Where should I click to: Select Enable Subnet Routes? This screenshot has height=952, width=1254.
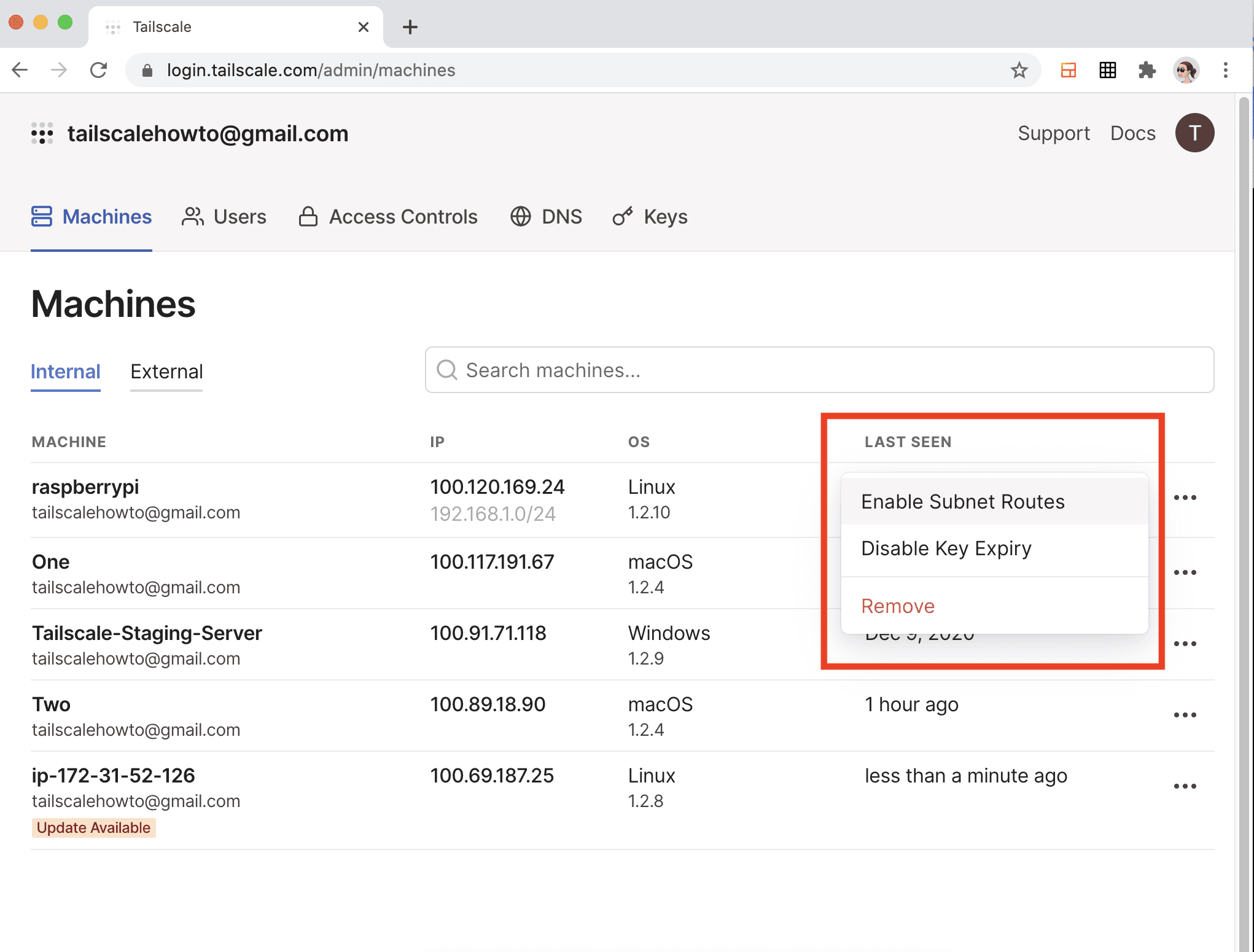click(x=994, y=502)
